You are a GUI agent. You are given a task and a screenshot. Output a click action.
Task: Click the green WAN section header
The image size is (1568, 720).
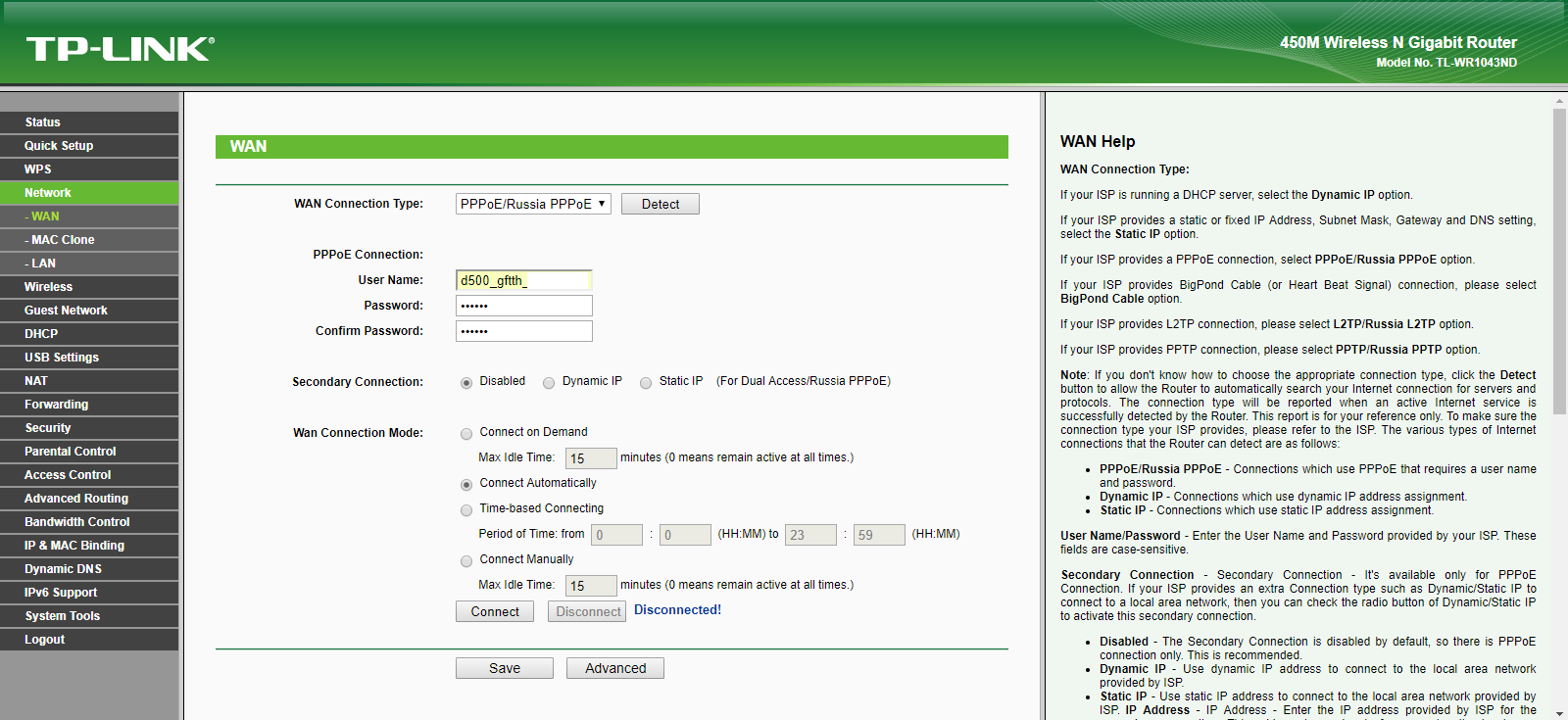[612, 147]
